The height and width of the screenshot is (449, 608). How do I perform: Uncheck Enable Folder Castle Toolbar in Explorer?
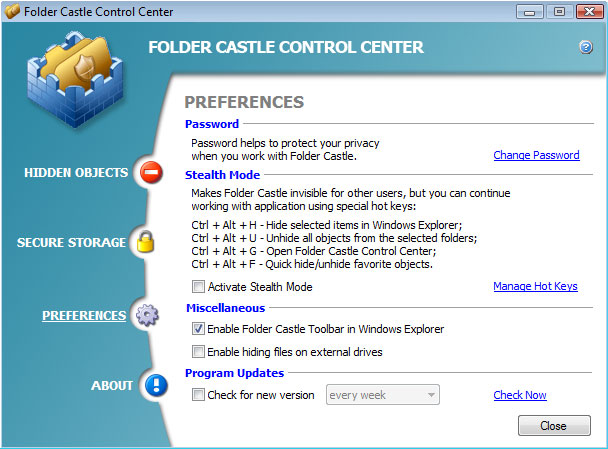pyautogui.click(x=198, y=329)
